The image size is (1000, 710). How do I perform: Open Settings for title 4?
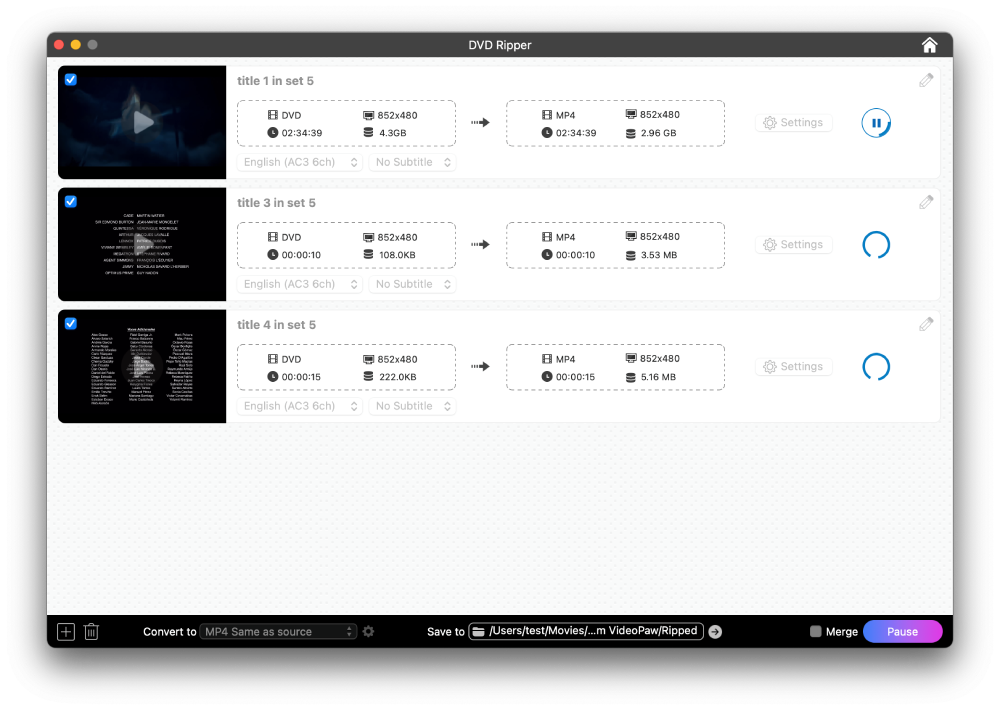(793, 367)
